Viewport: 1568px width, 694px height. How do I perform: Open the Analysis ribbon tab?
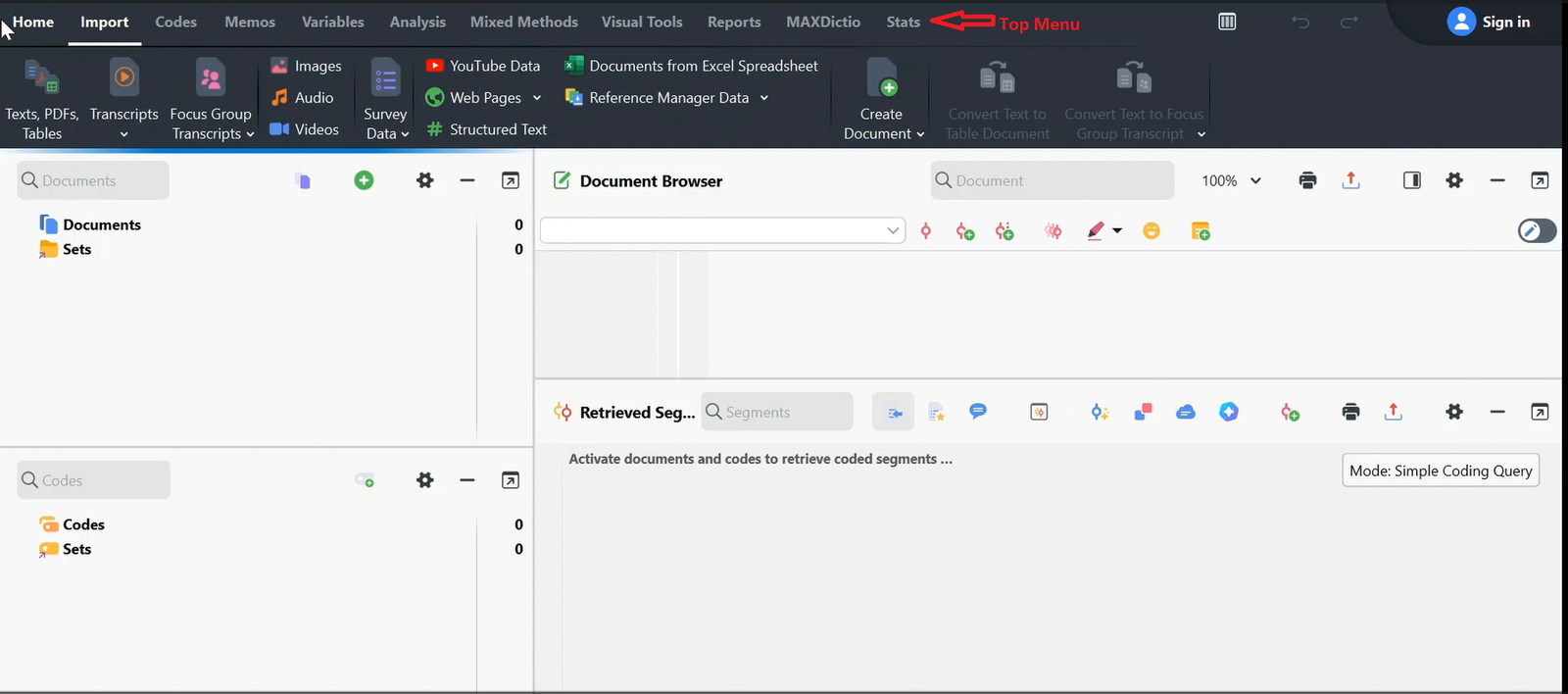[417, 22]
